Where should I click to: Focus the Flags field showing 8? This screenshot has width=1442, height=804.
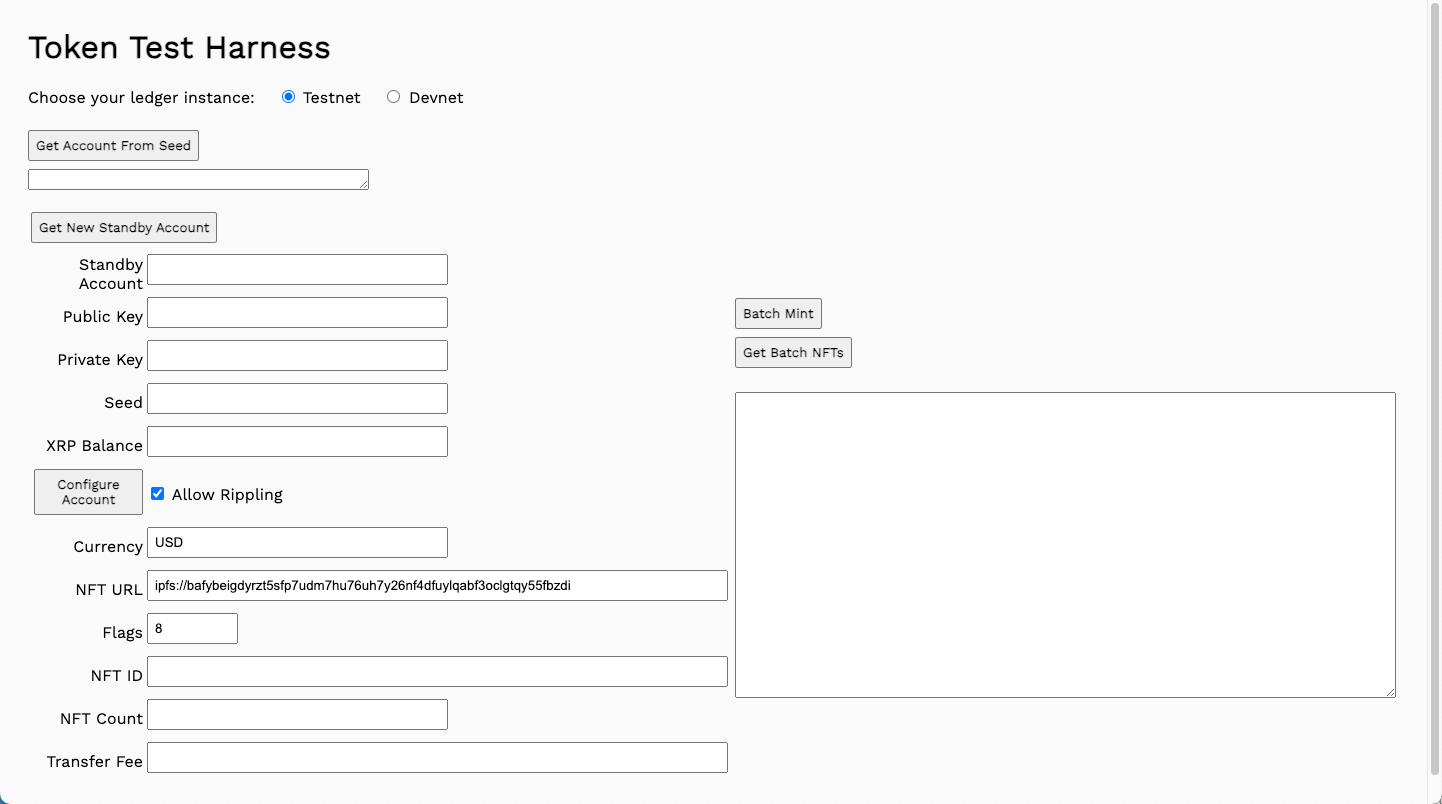[192, 629]
